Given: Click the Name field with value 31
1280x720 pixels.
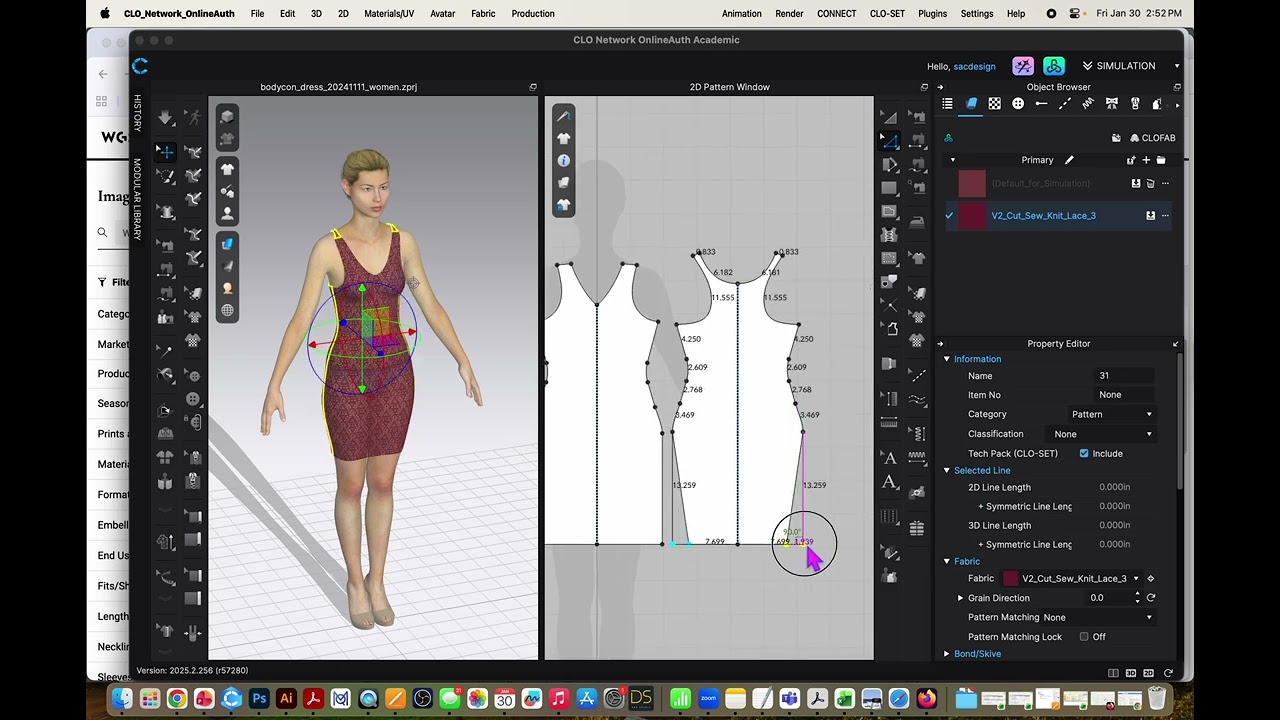Looking at the screenshot, I should [x=1125, y=376].
